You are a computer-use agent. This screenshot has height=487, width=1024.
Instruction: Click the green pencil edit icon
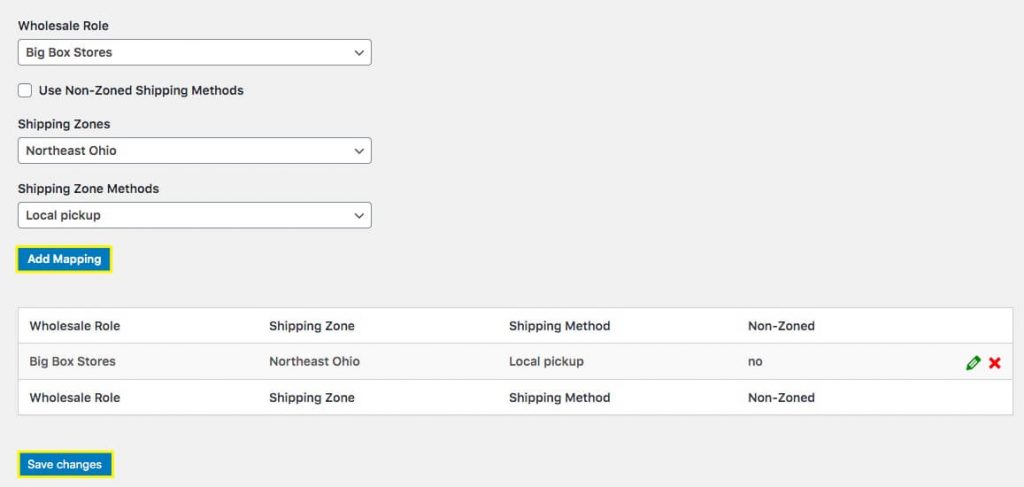click(x=973, y=362)
